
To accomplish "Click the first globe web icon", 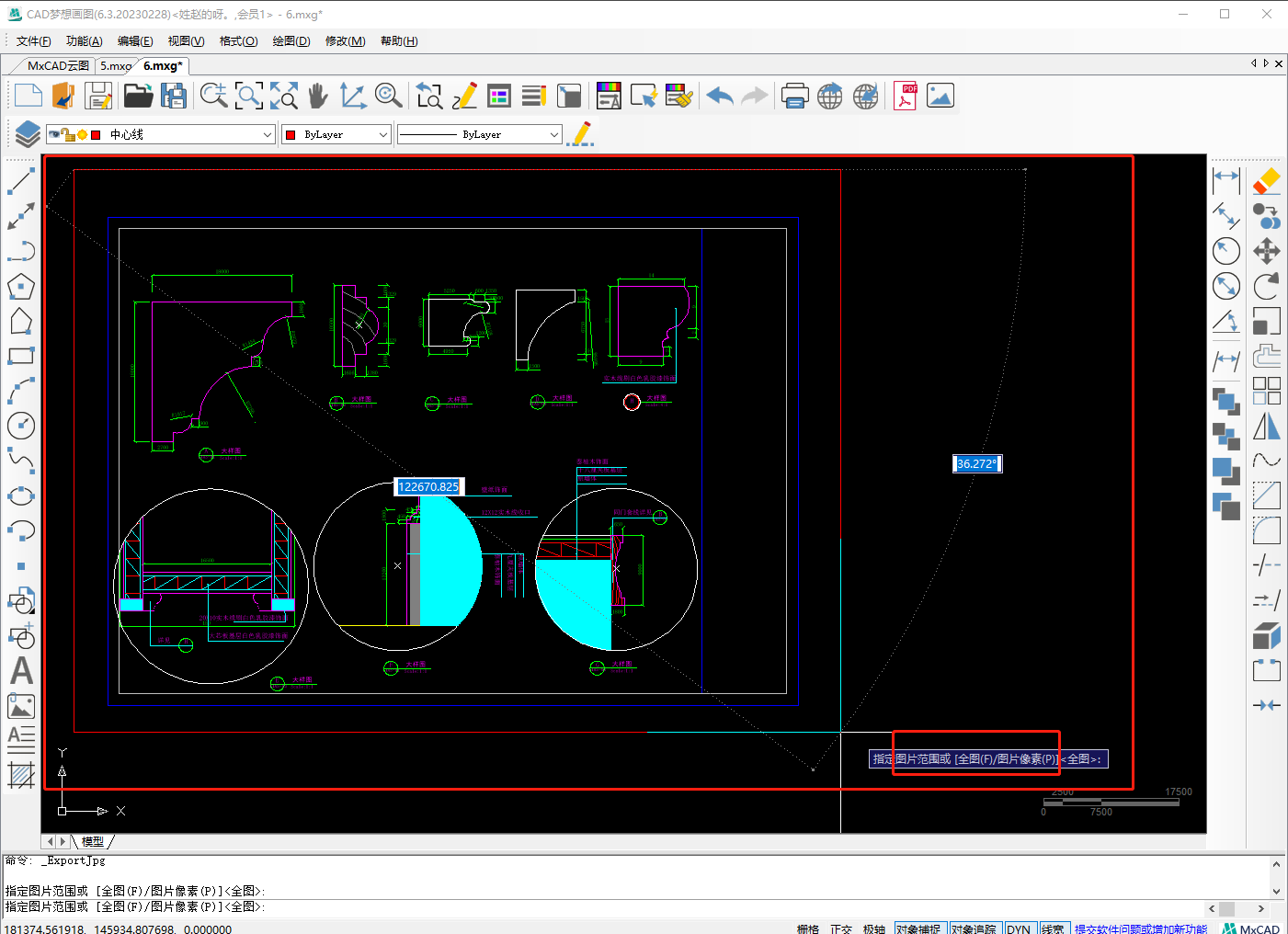I will (x=830, y=96).
